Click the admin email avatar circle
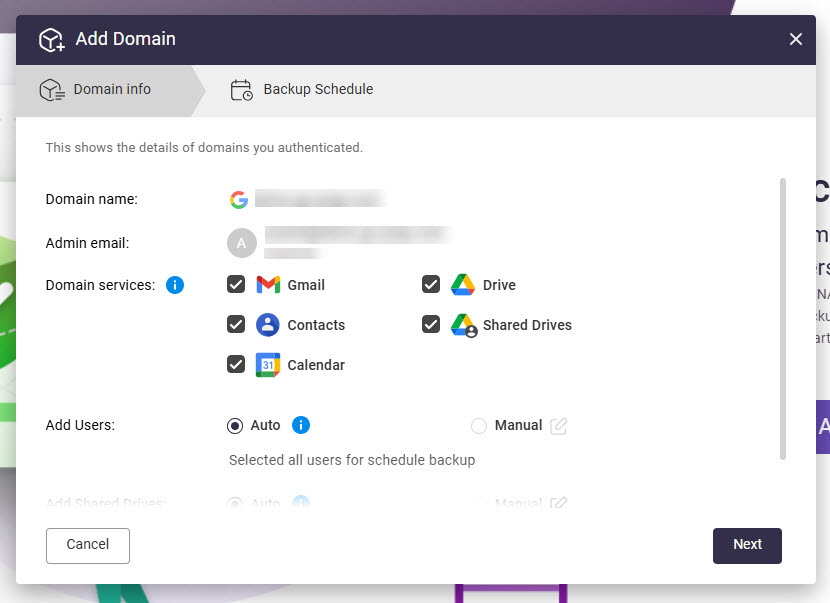This screenshot has height=603, width=830. click(241, 243)
